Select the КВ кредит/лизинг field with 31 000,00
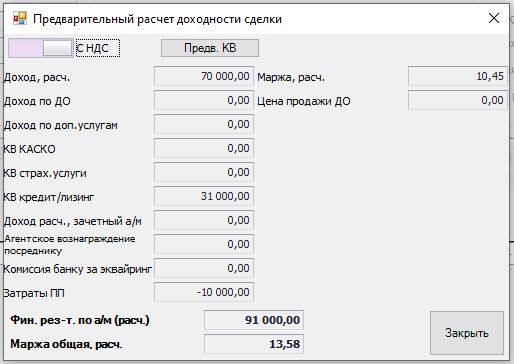The height and width of the screenshot is (364, 514). coord(204,196)
